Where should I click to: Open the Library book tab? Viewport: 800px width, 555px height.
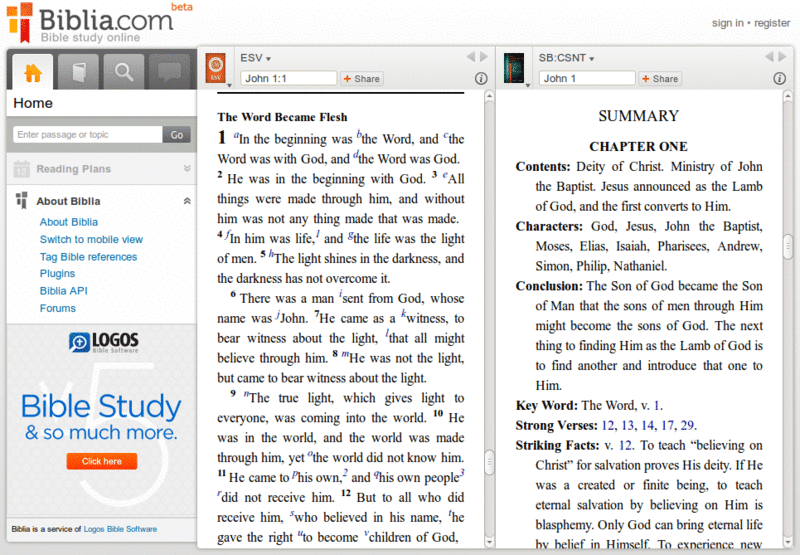pos(79,71)
